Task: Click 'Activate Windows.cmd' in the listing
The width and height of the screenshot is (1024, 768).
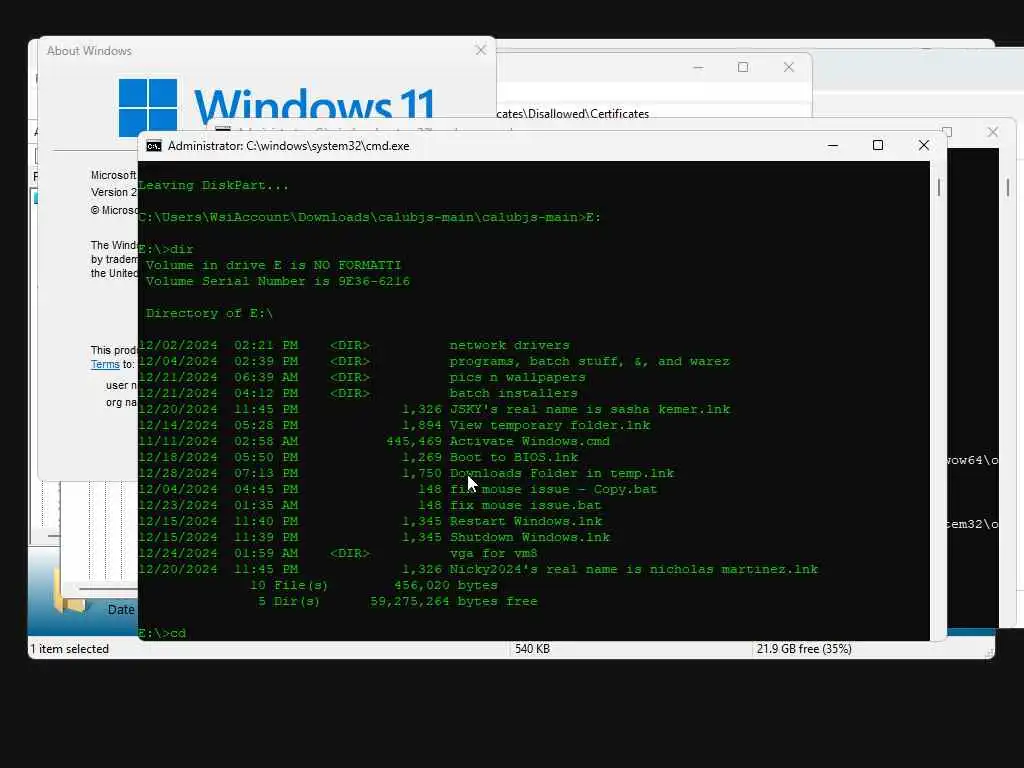Action: pos(530,441)
